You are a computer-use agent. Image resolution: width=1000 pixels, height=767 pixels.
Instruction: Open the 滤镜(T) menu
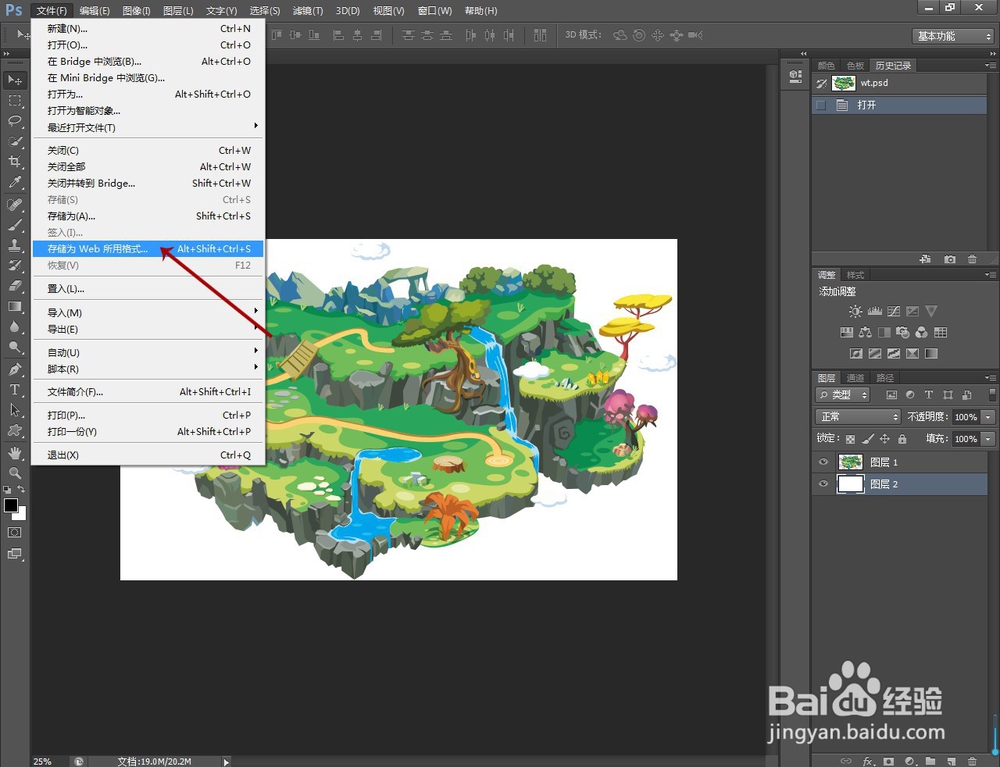click(x=307, y=11)
